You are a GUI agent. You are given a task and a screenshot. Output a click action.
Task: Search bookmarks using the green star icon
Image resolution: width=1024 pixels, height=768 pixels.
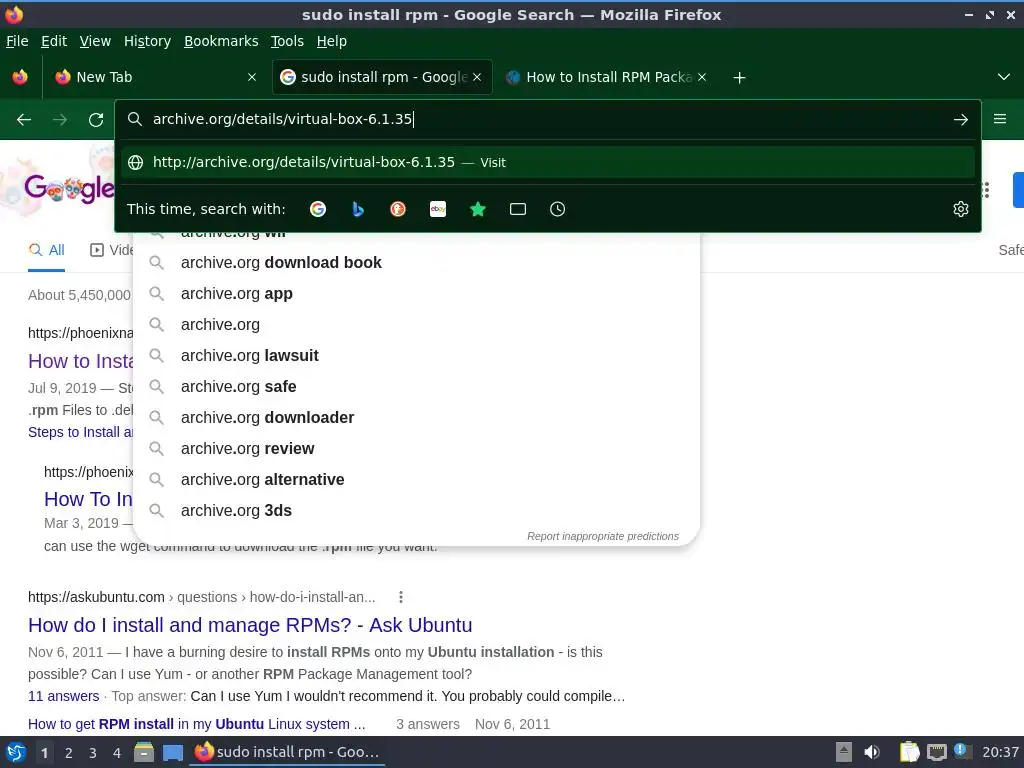[x=478, y=209]
